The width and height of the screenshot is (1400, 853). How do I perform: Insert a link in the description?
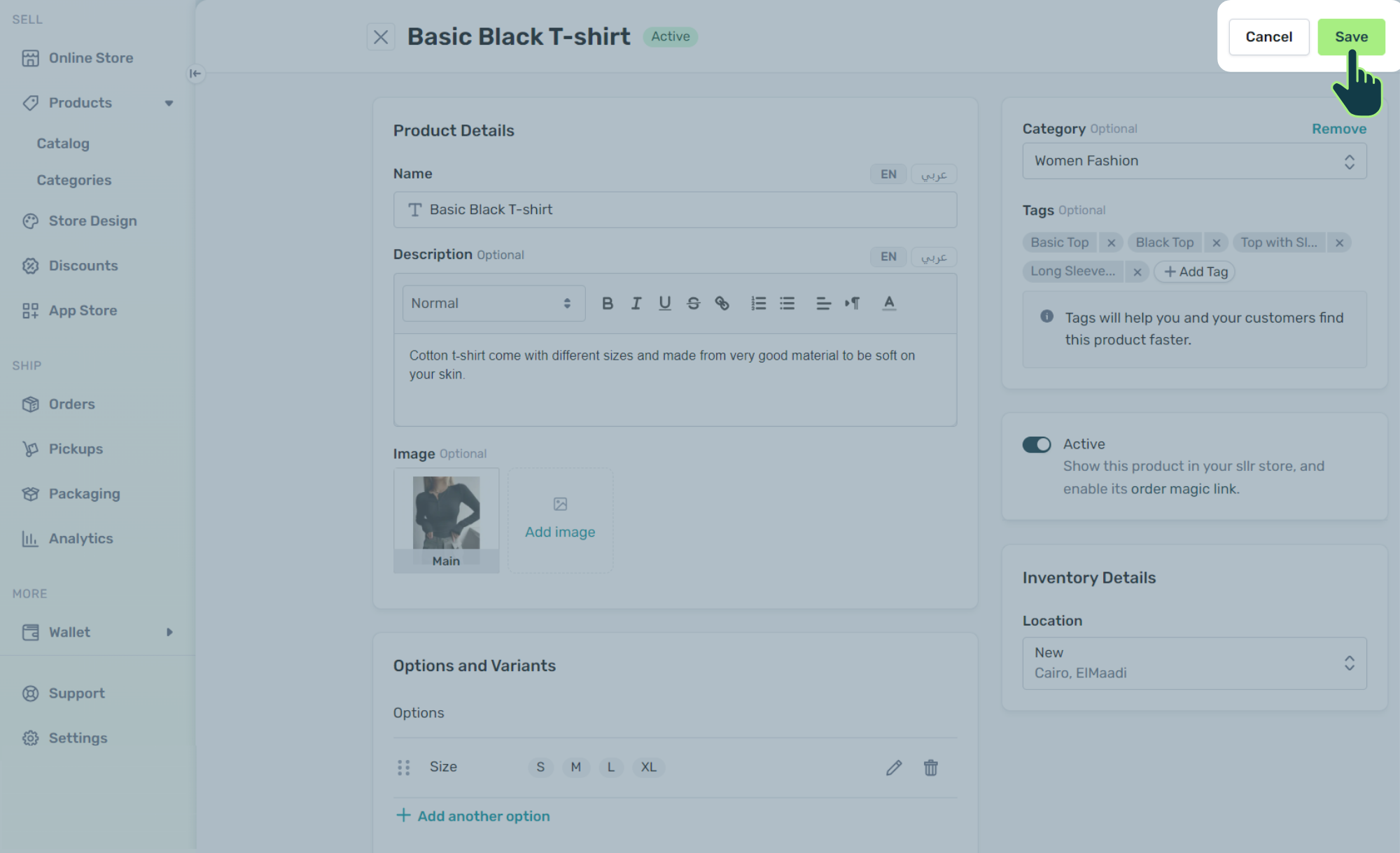[x=722, y=303]
